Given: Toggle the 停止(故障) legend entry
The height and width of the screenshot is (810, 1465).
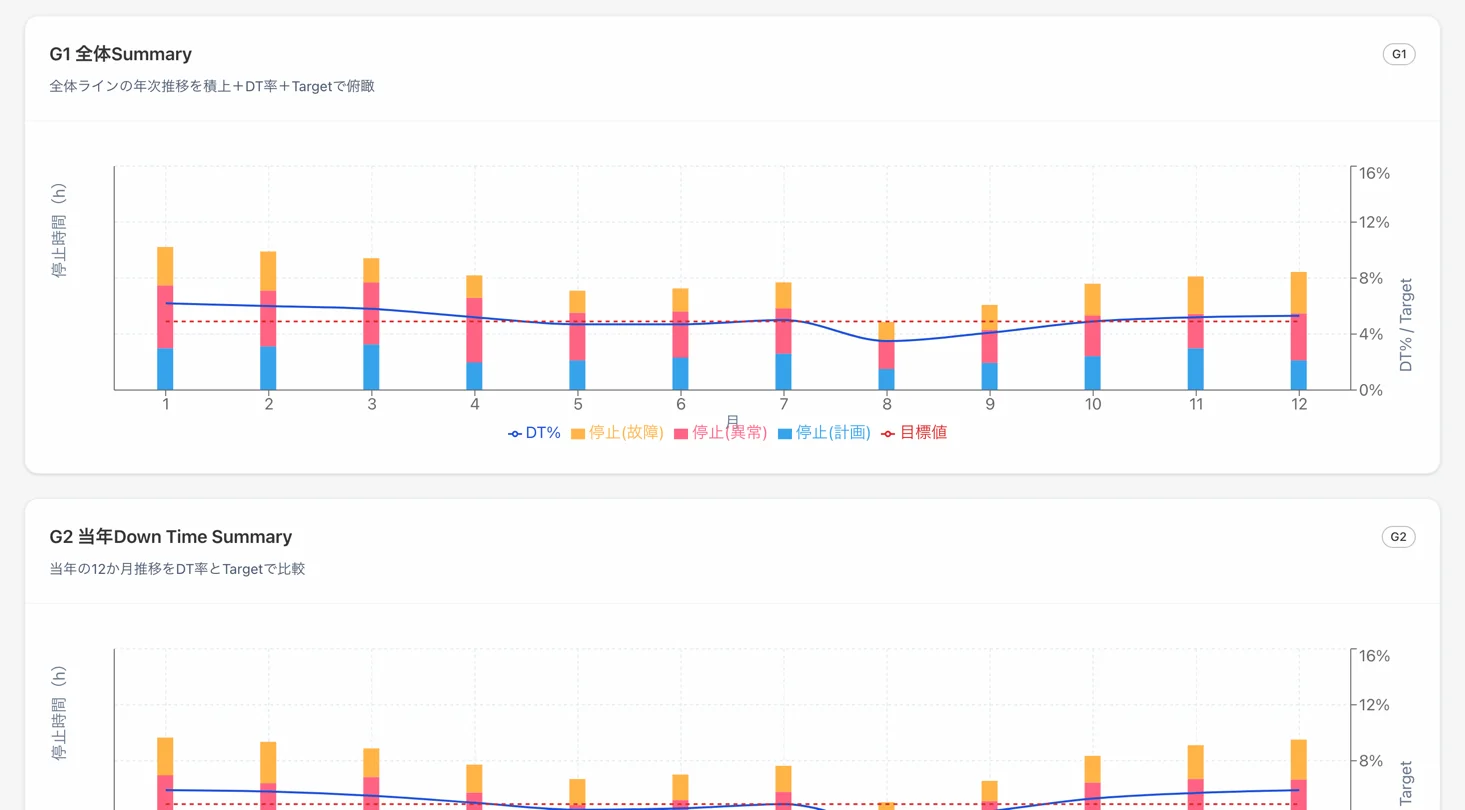Looking at the screenshot, I should tap(617, 433).
